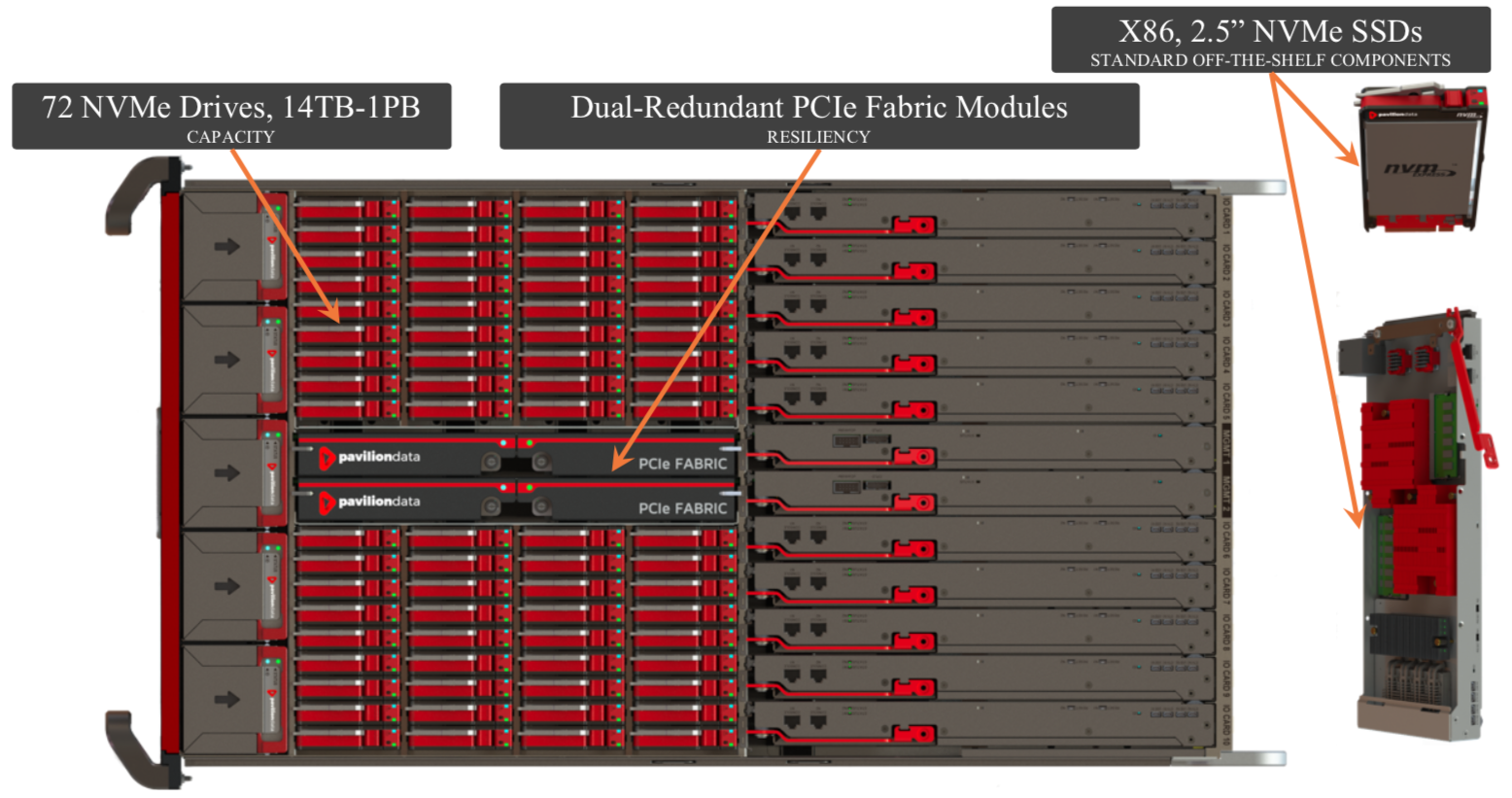Click the red latch on MGMT 1 card
The width and height of the screenshot is (1512, 798).
coord(912,457)
